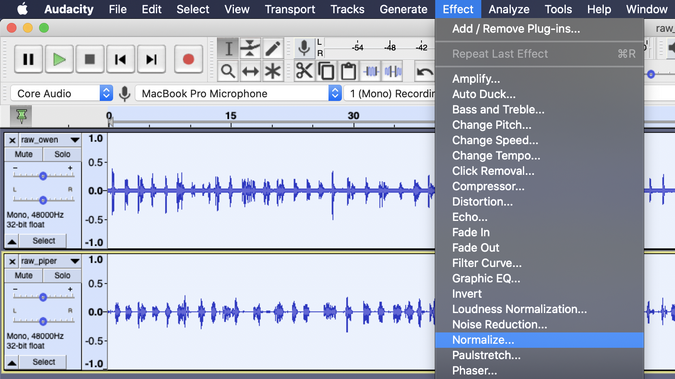Solo the raw_piper track
Viewport: 675px width, 379px height.
[x=62, y=275]
